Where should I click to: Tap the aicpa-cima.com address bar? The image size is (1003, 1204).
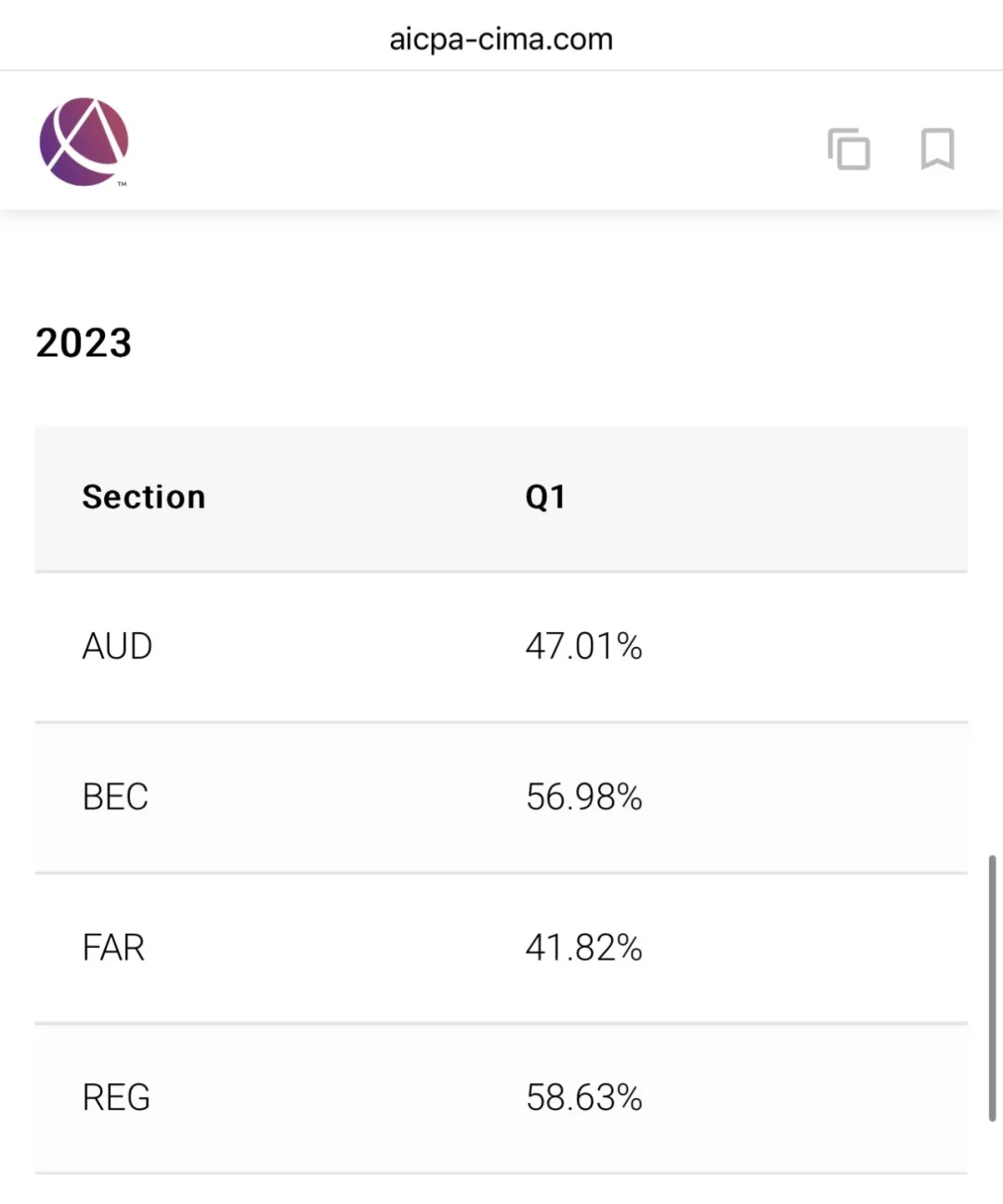coord(501,39)
